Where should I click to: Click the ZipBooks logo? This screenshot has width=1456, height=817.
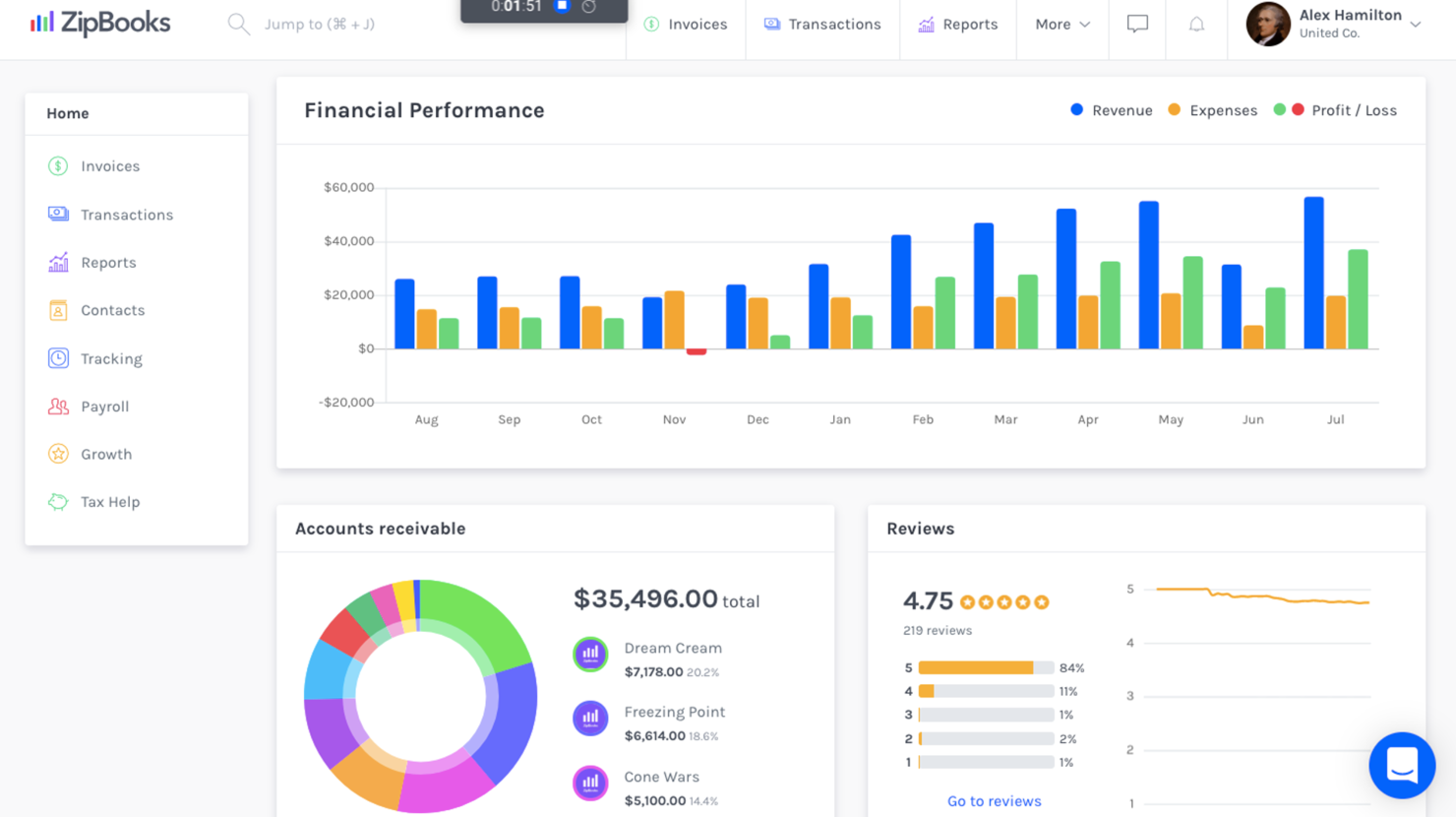coord(99,23)
